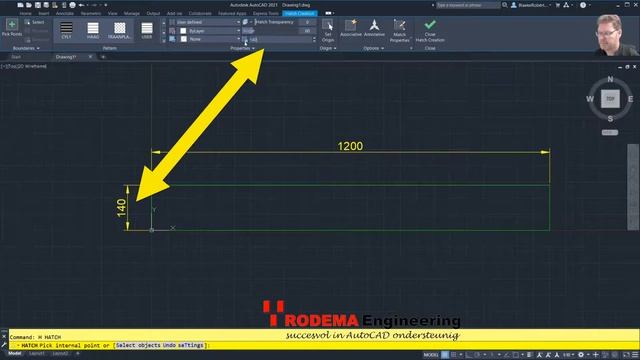Open the Help question mark icon

[x=583, y=5]
